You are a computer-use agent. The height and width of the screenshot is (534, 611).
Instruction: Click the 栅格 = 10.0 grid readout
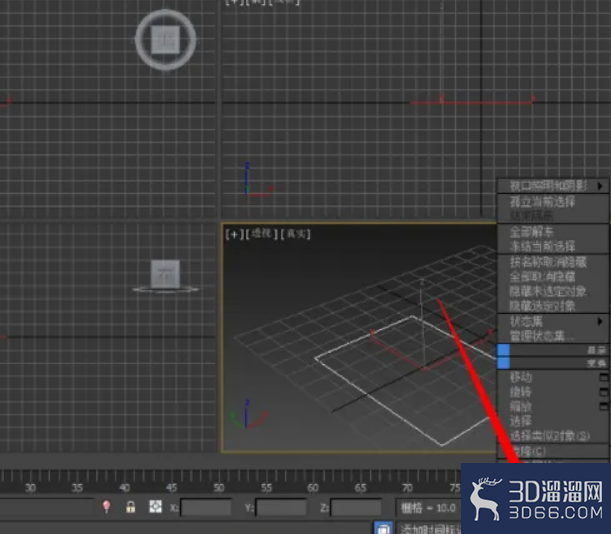point(428,508)
